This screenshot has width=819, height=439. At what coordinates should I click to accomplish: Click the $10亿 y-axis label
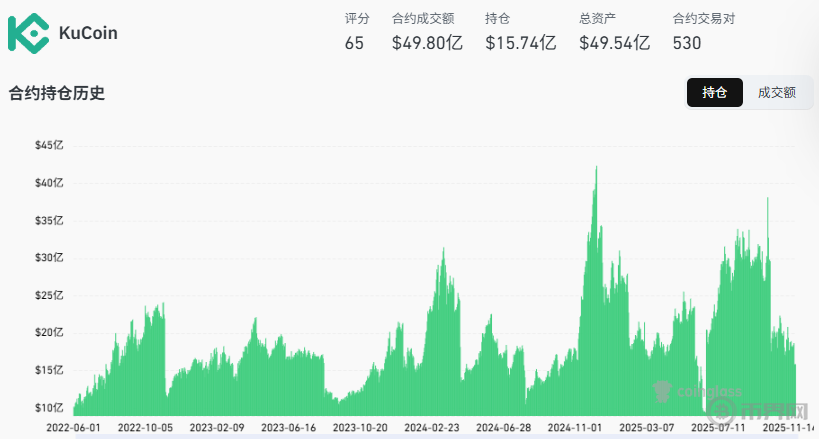point(49,408)
